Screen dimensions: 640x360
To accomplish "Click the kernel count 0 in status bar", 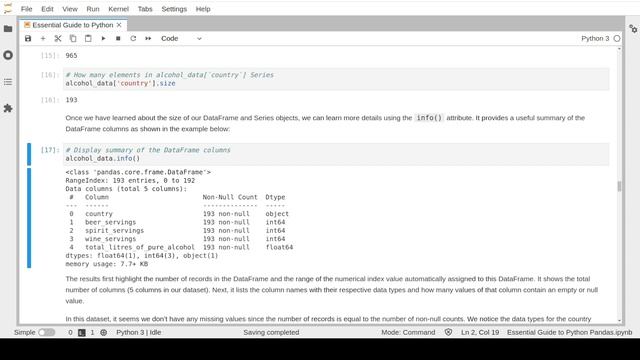I will 70,332.
